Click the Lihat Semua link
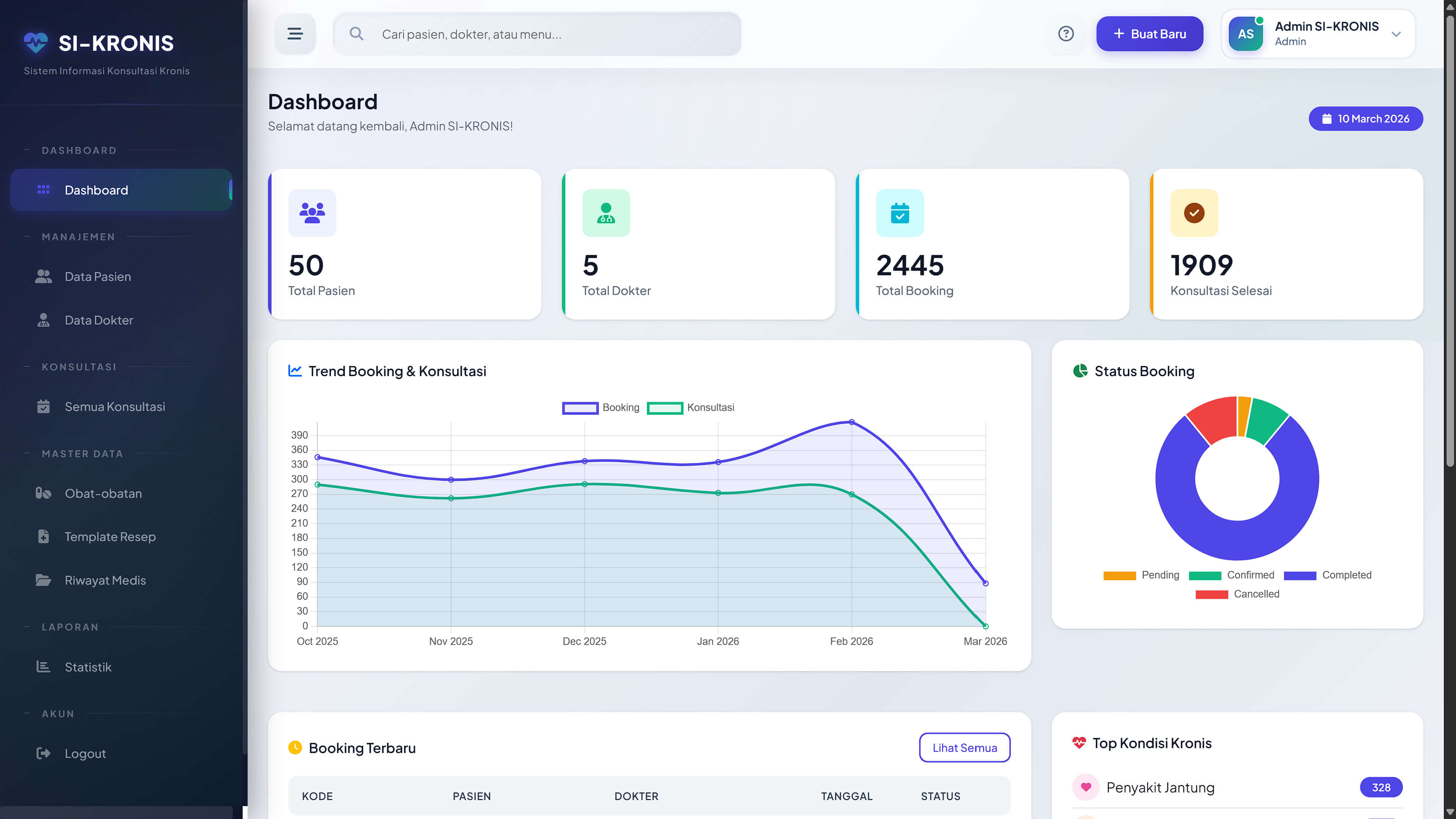Image resolution: width=1456 pixels, height=819 pixels. click(964, 748)
